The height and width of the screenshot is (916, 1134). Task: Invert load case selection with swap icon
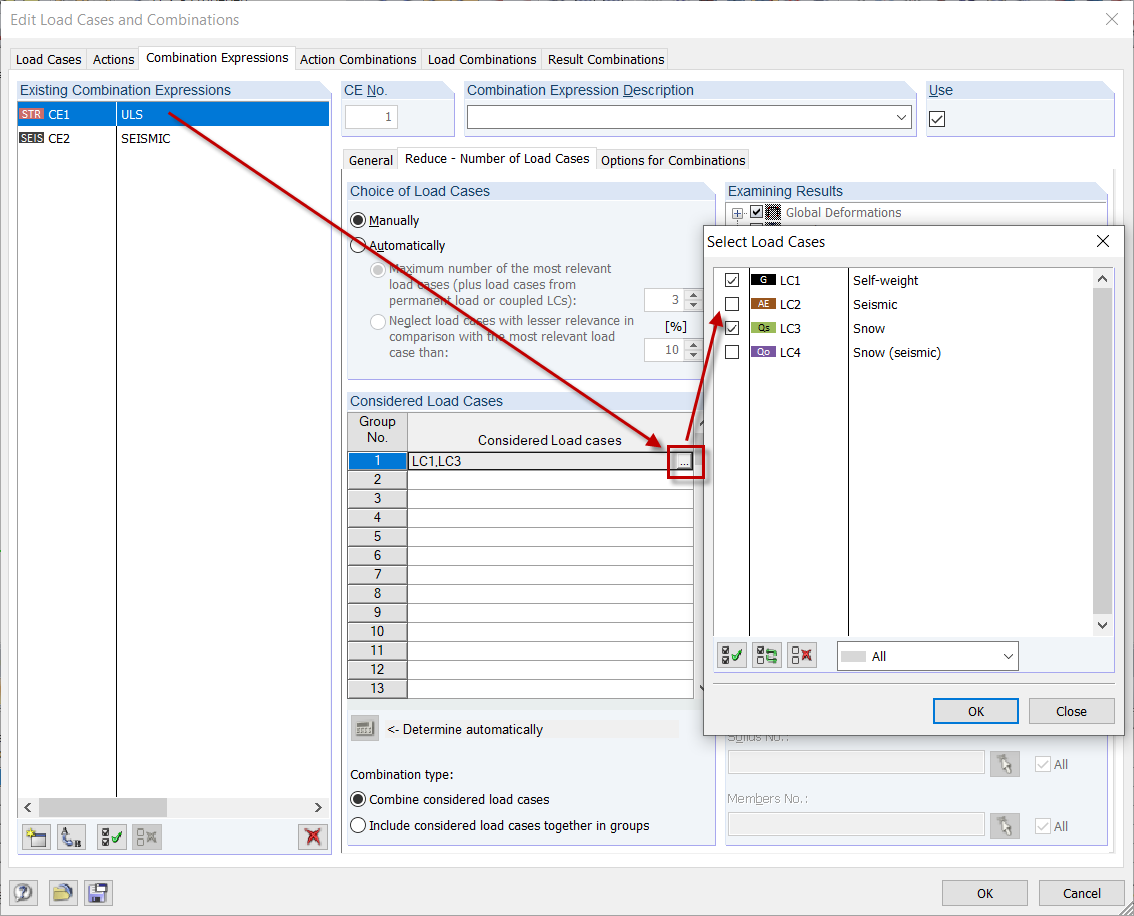pos(766,655)
